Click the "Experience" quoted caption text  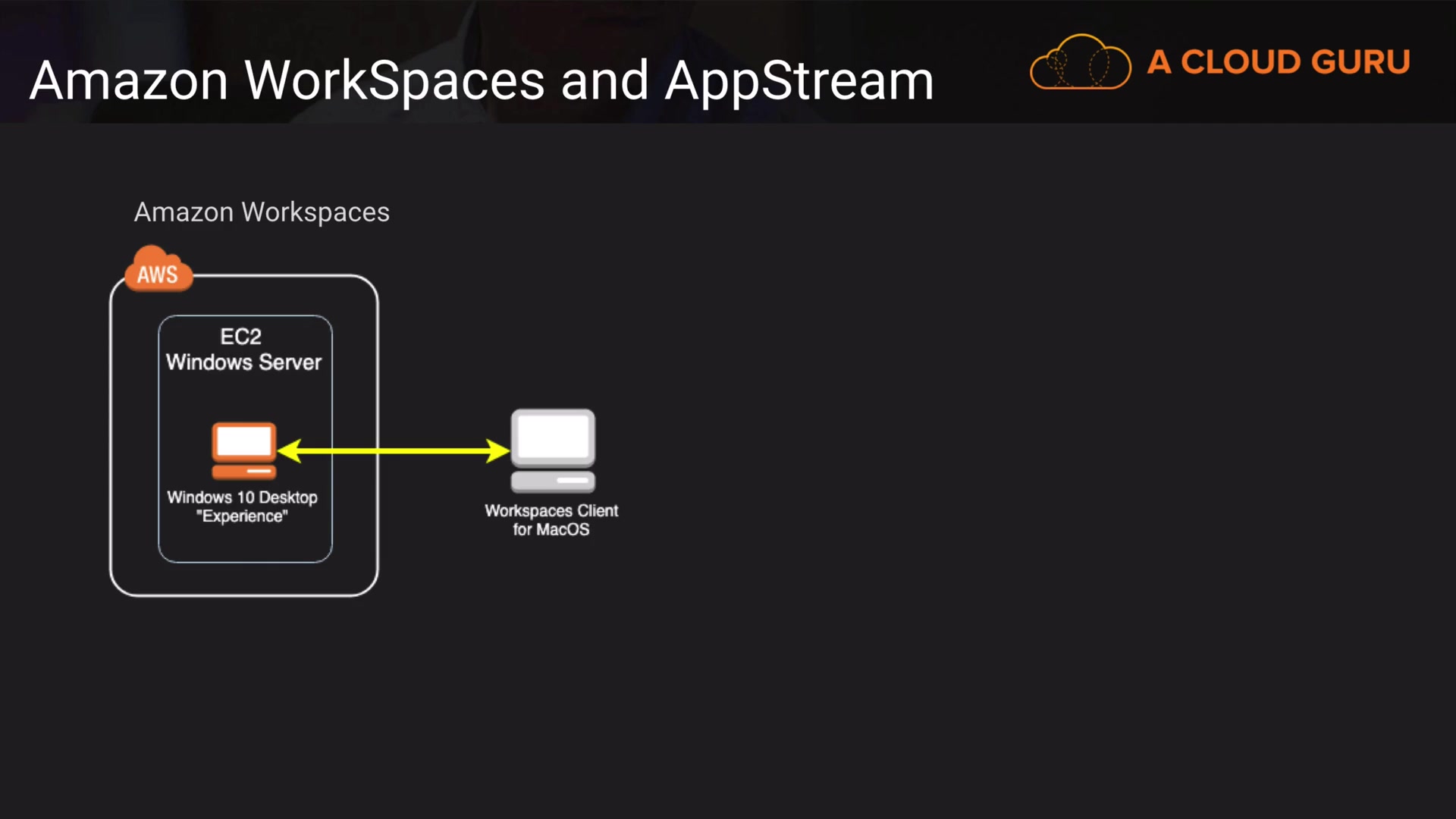pyautogui.click(x=242, y=516)
